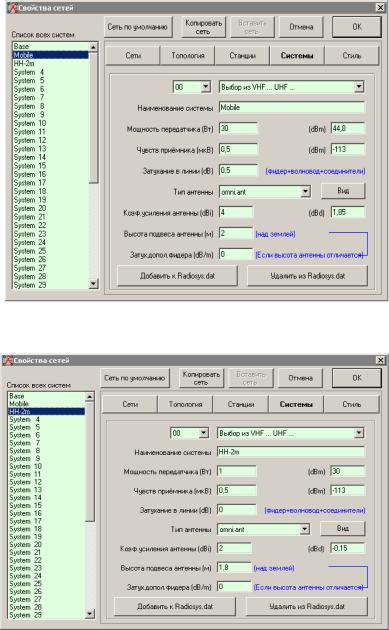Click antenna gain field showing 2 (dBi), lower window
Screen dimensions: 389x630
coord(234,548)
